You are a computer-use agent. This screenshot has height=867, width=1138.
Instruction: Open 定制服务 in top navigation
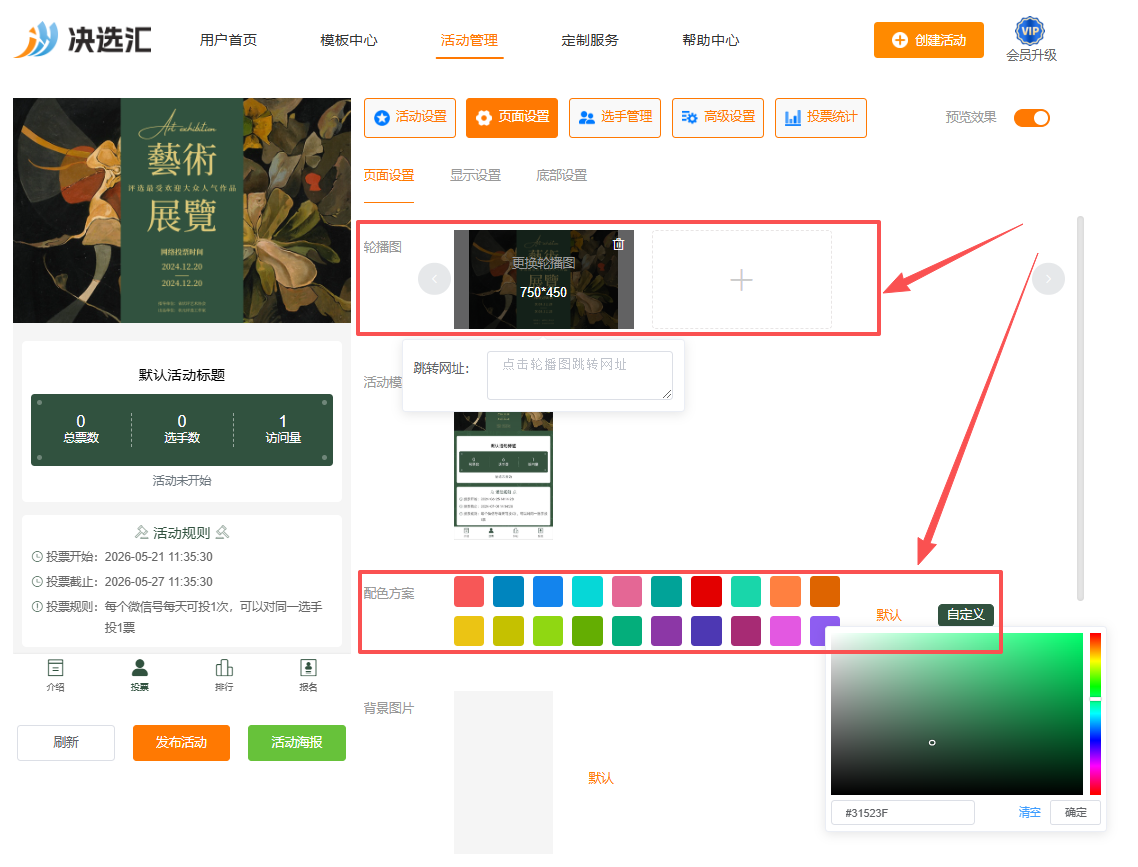(590, 40)
